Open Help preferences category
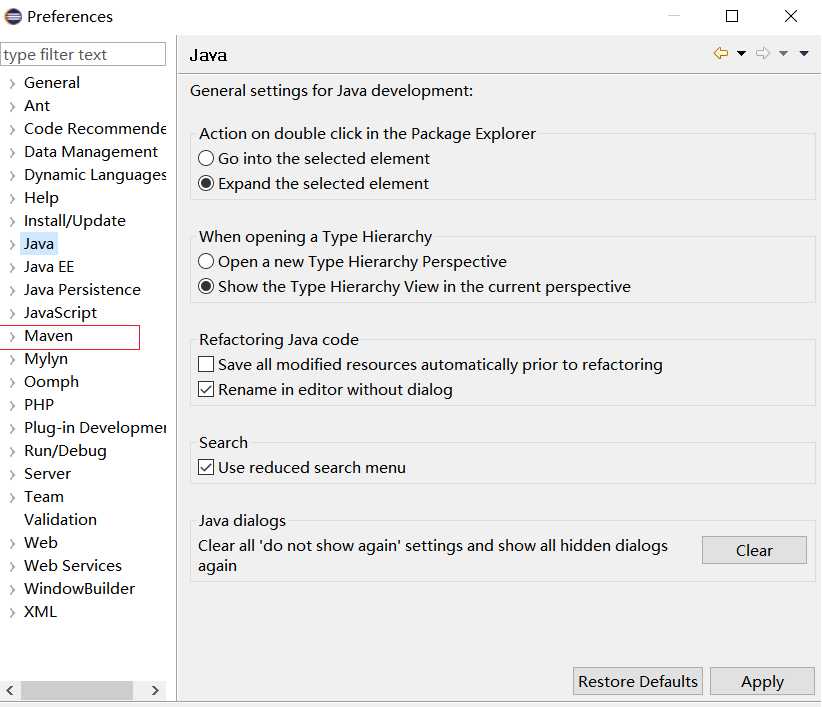This screenshot has height=707, width=822. (x=41, y=198)
